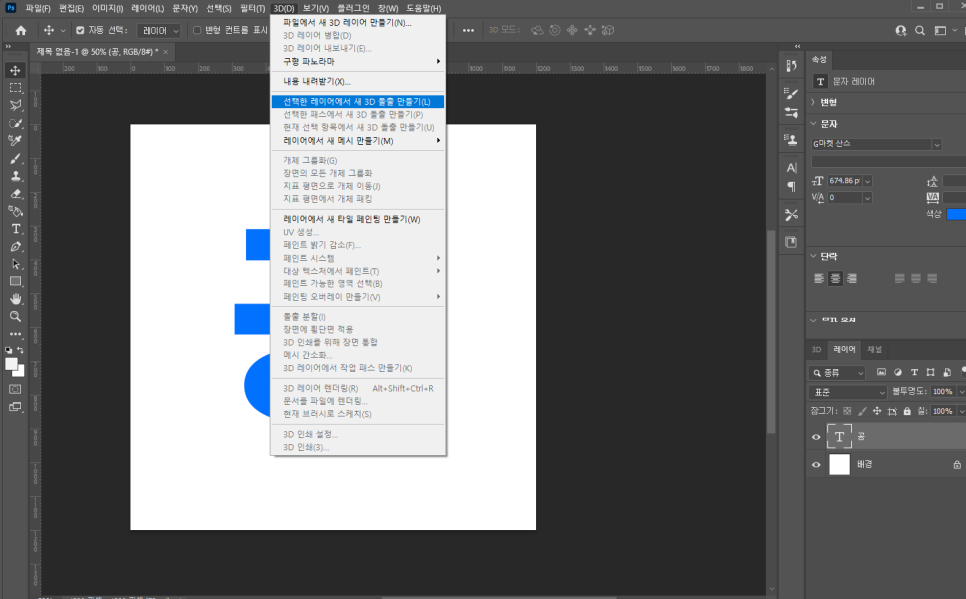Choose 선택한 레이어에서 새 3D 돌출 만들기

357,102
